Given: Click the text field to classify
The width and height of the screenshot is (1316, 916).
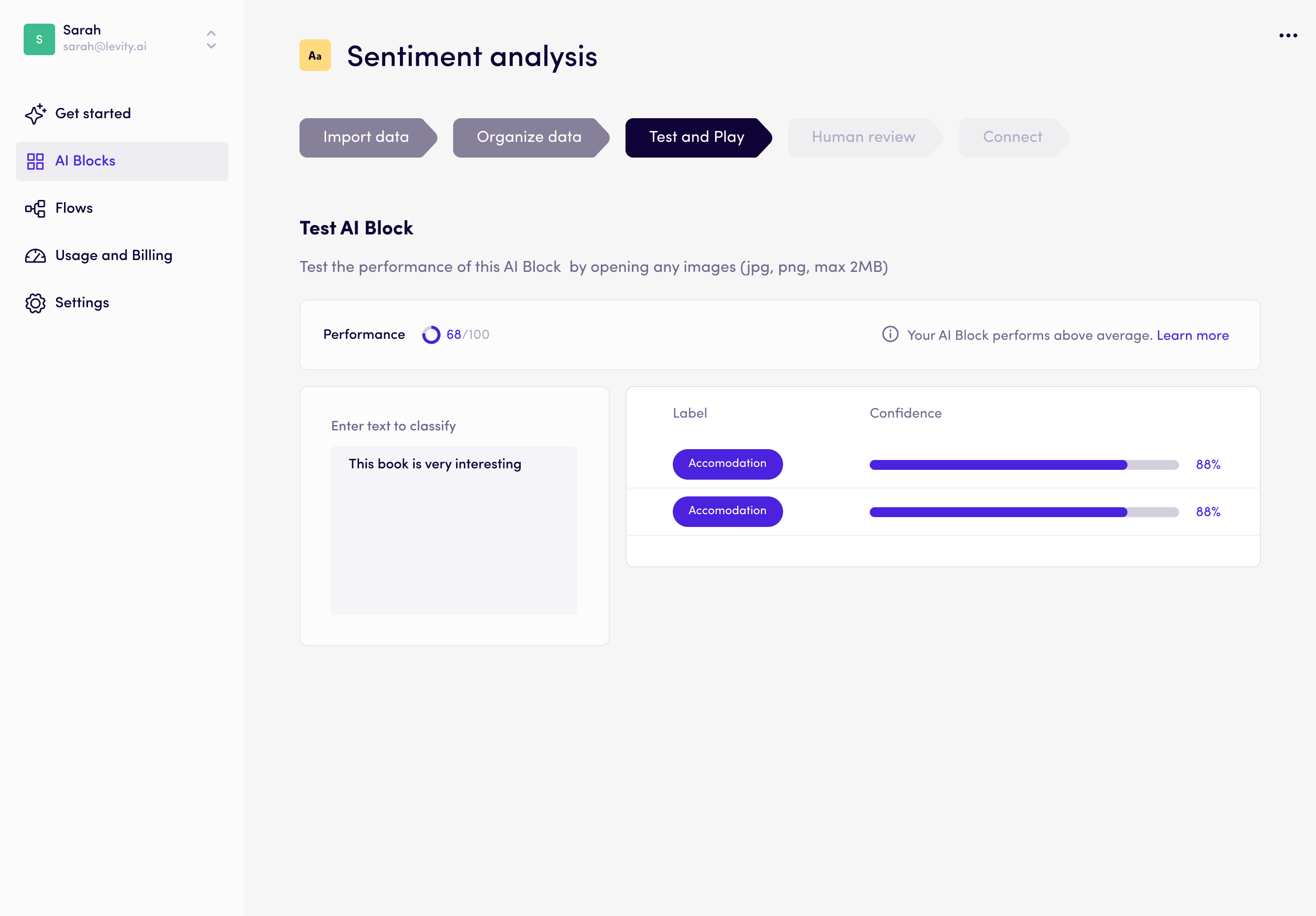Looking at the screenshot, I should tap(454, 529).
